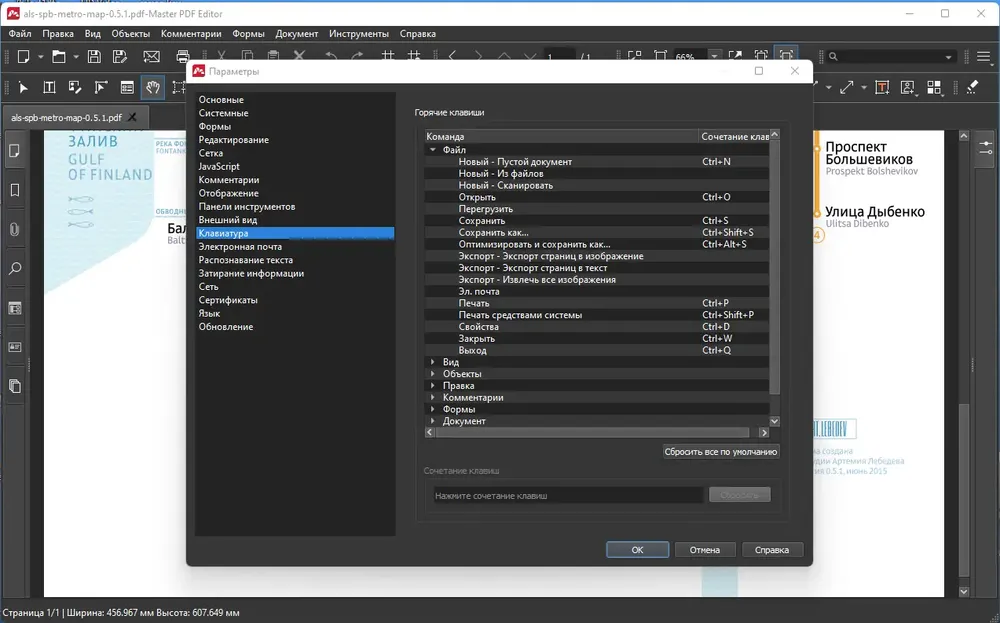Click the Send by email envelope icon
Viewport: 1000px width, 623px height.
tap(151, 57)
